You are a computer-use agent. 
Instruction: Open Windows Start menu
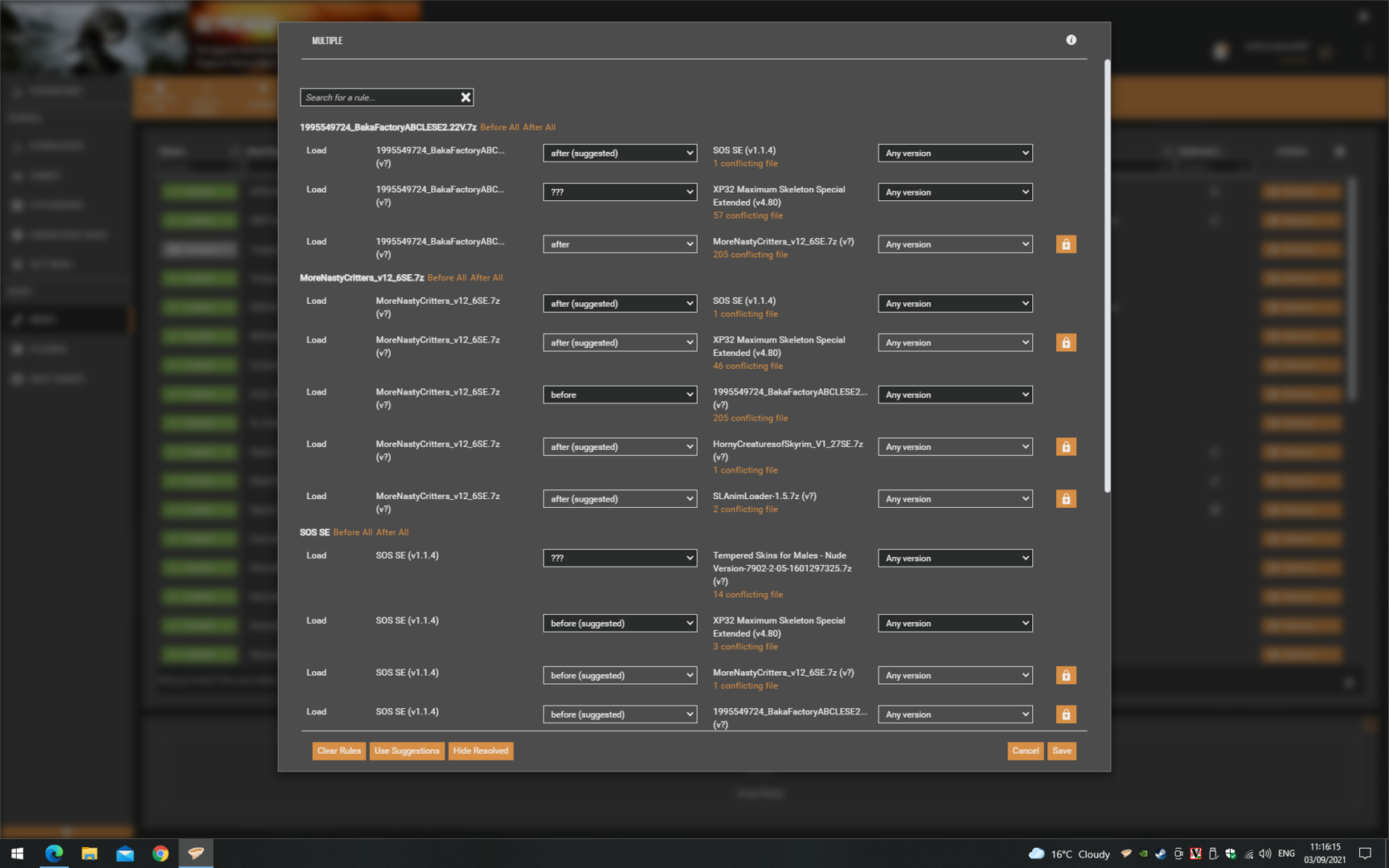point(18,854)
